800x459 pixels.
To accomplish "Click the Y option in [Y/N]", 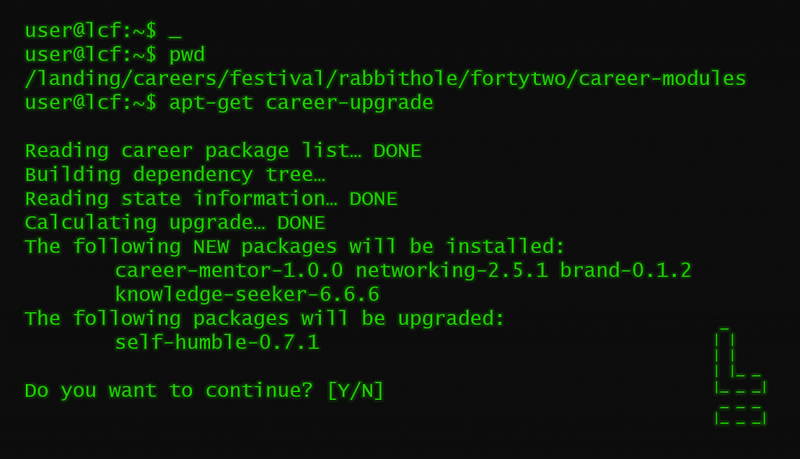I will 343,391.
